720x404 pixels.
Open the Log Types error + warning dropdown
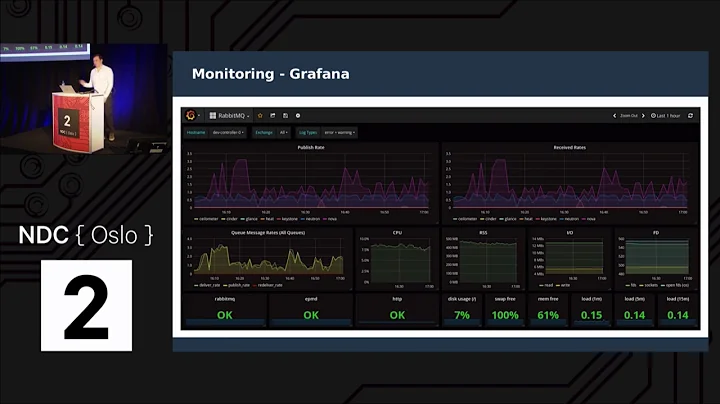pos(339,132)
